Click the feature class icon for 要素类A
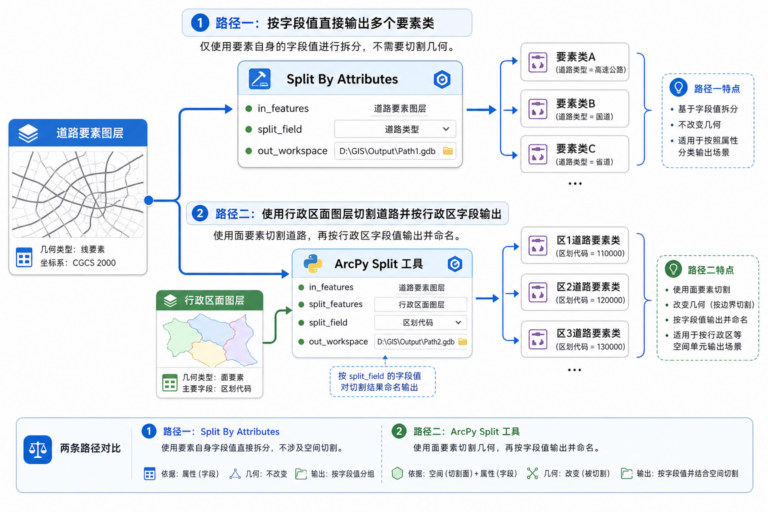Screen dimensions: 768x512 click(x=538, y=63)
